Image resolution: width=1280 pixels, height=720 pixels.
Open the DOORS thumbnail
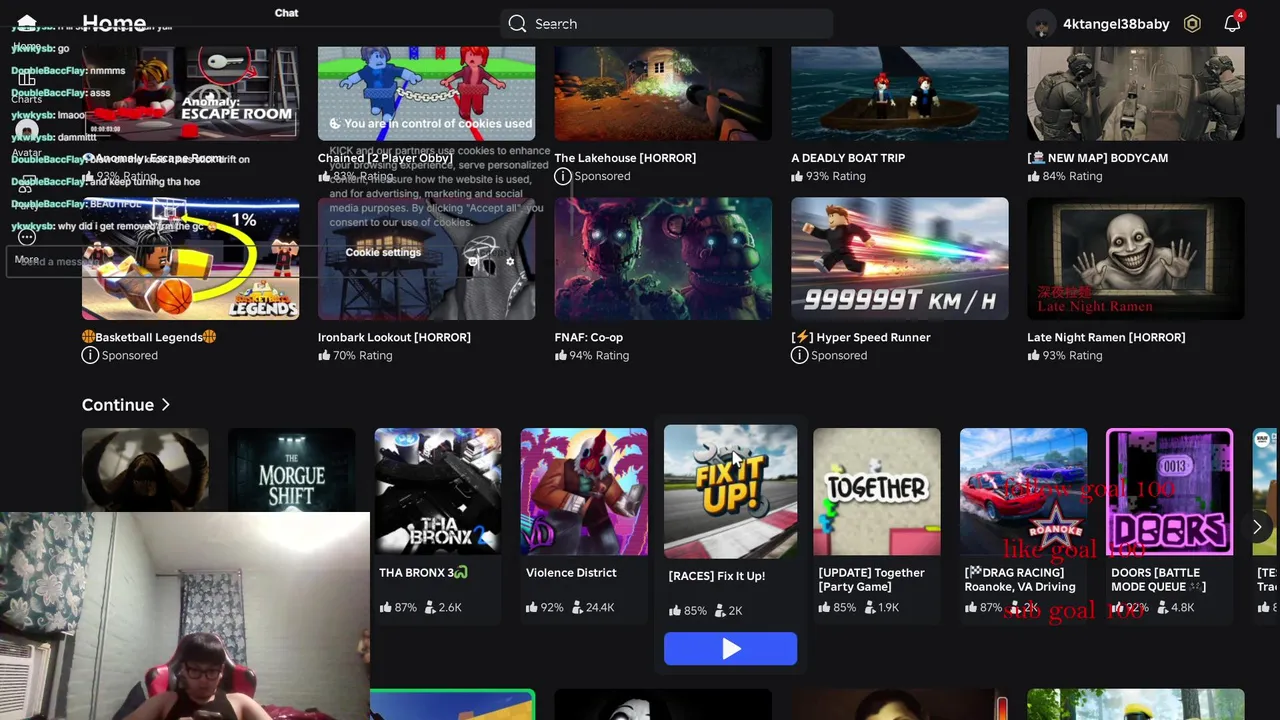click(x=1170, y=491)
